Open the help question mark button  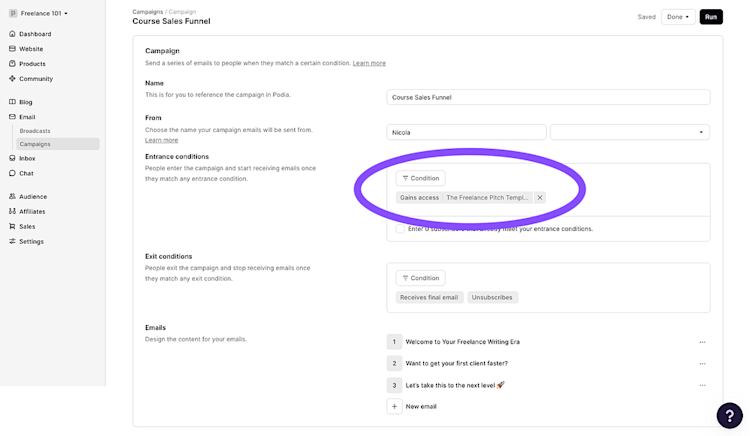729,415
